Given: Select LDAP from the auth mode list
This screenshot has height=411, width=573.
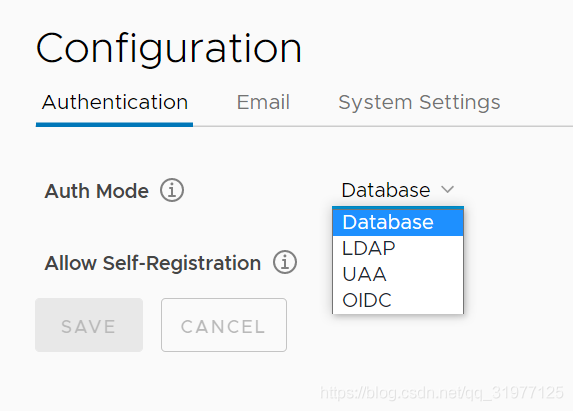Looking at the screenshot, I should tap(398, 248).
